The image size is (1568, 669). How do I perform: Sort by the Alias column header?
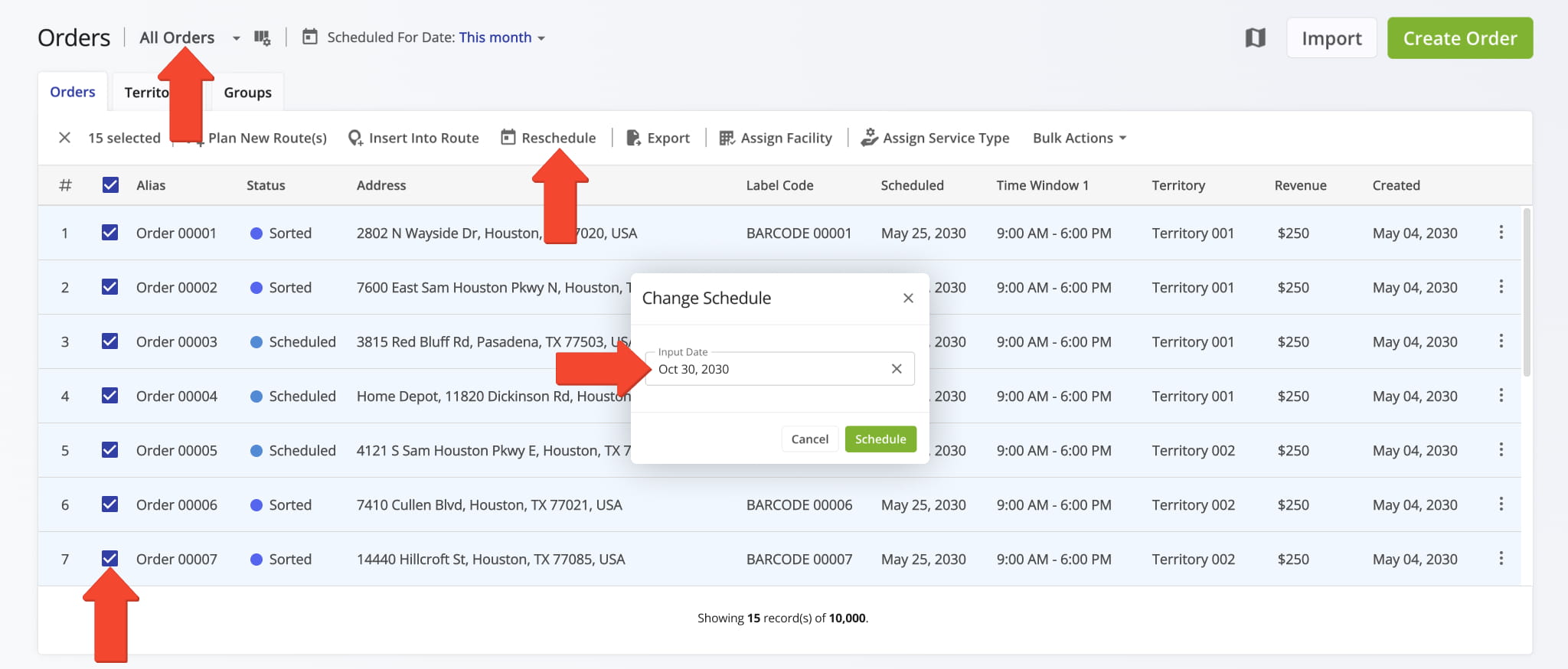pos(151,185)
